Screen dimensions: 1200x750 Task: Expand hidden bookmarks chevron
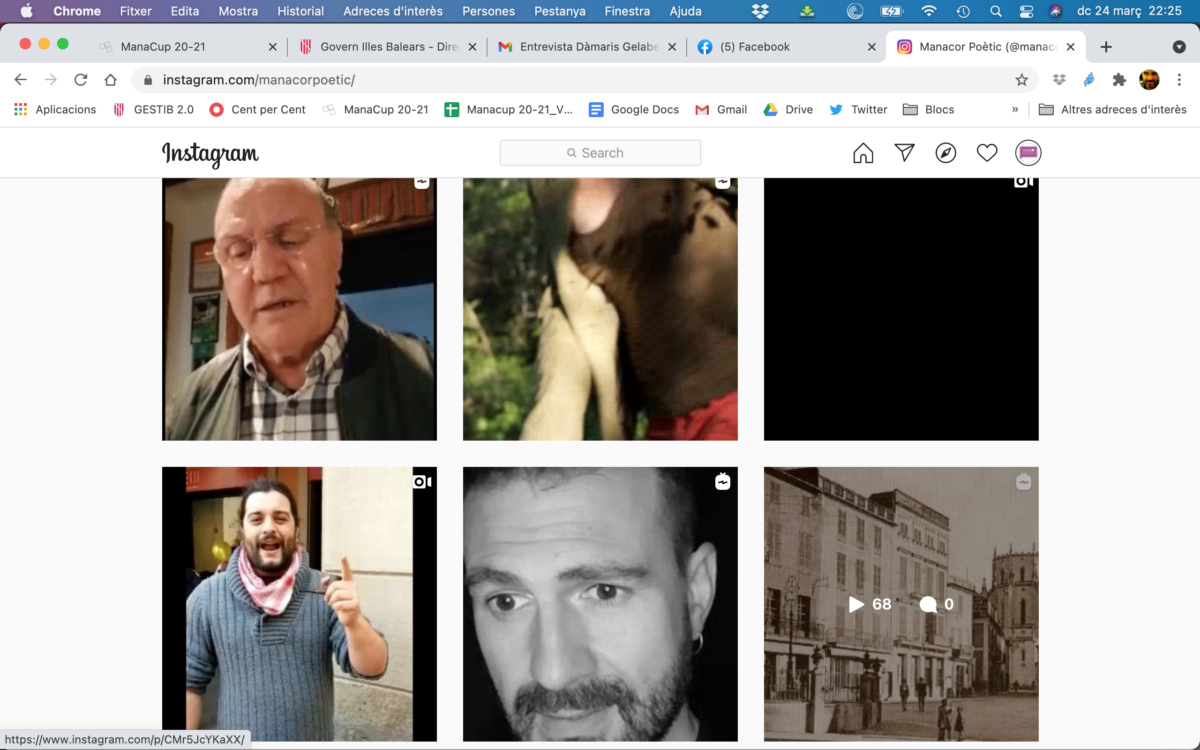pyautogui.click(x=1015, y=110)
